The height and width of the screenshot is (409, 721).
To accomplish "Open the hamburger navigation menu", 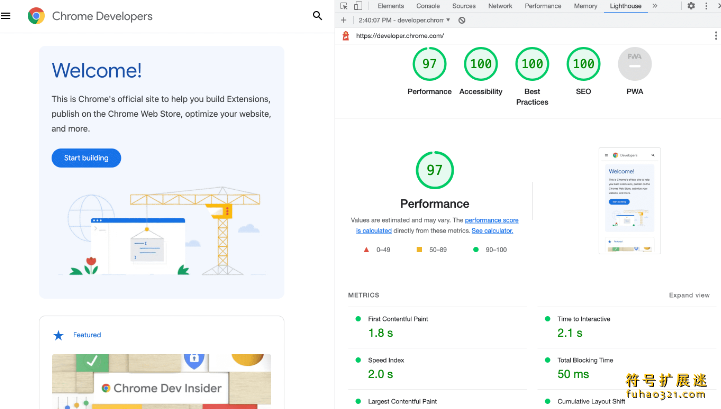I will (6, 16).
